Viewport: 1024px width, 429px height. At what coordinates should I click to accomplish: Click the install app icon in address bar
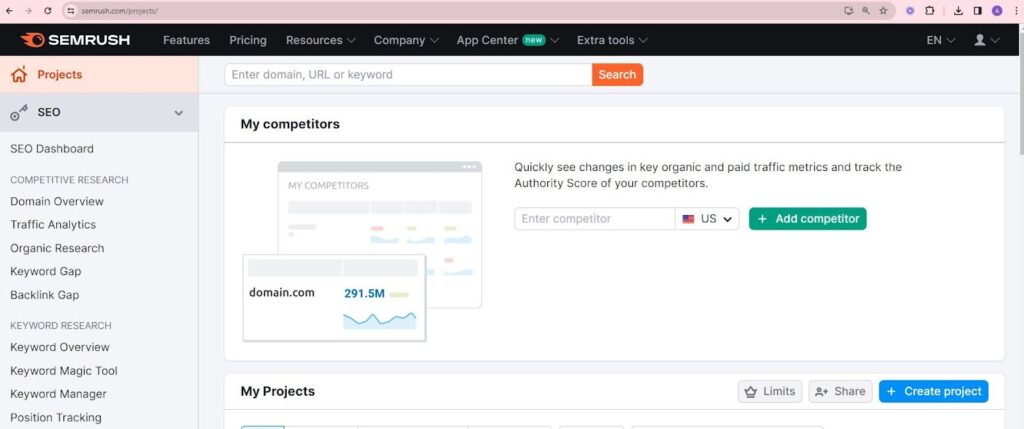(848, 11)
